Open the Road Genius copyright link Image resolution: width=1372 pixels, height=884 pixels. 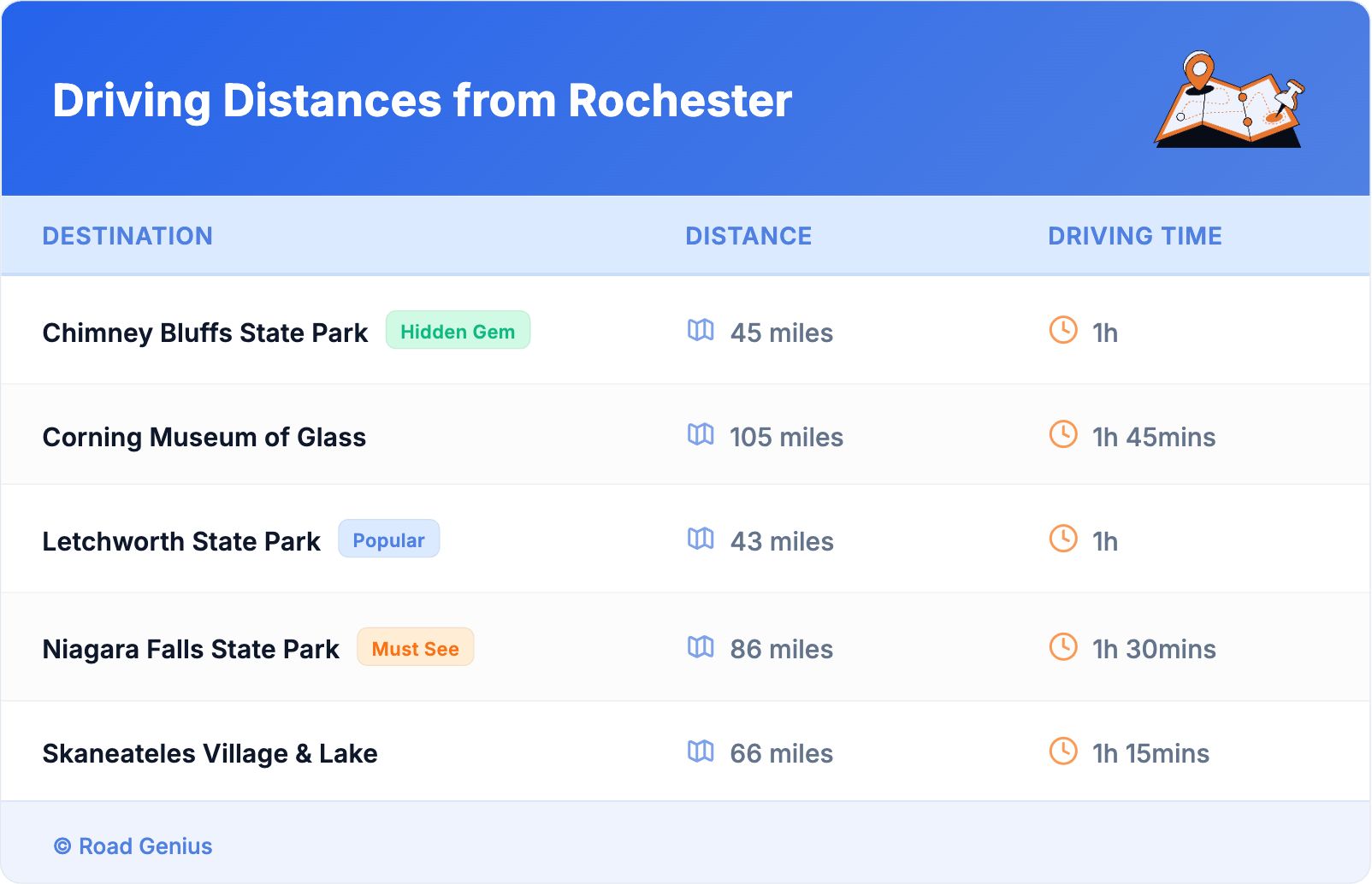tap(133, 846)
